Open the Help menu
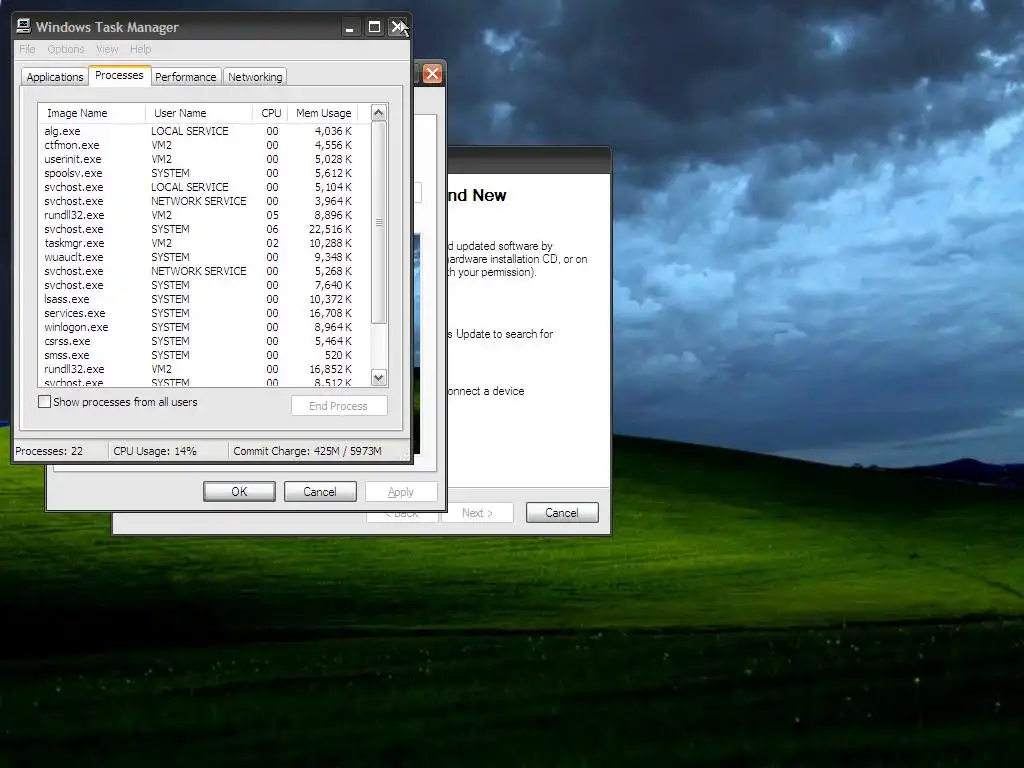 pyautogui.click(x=140, y=49)
